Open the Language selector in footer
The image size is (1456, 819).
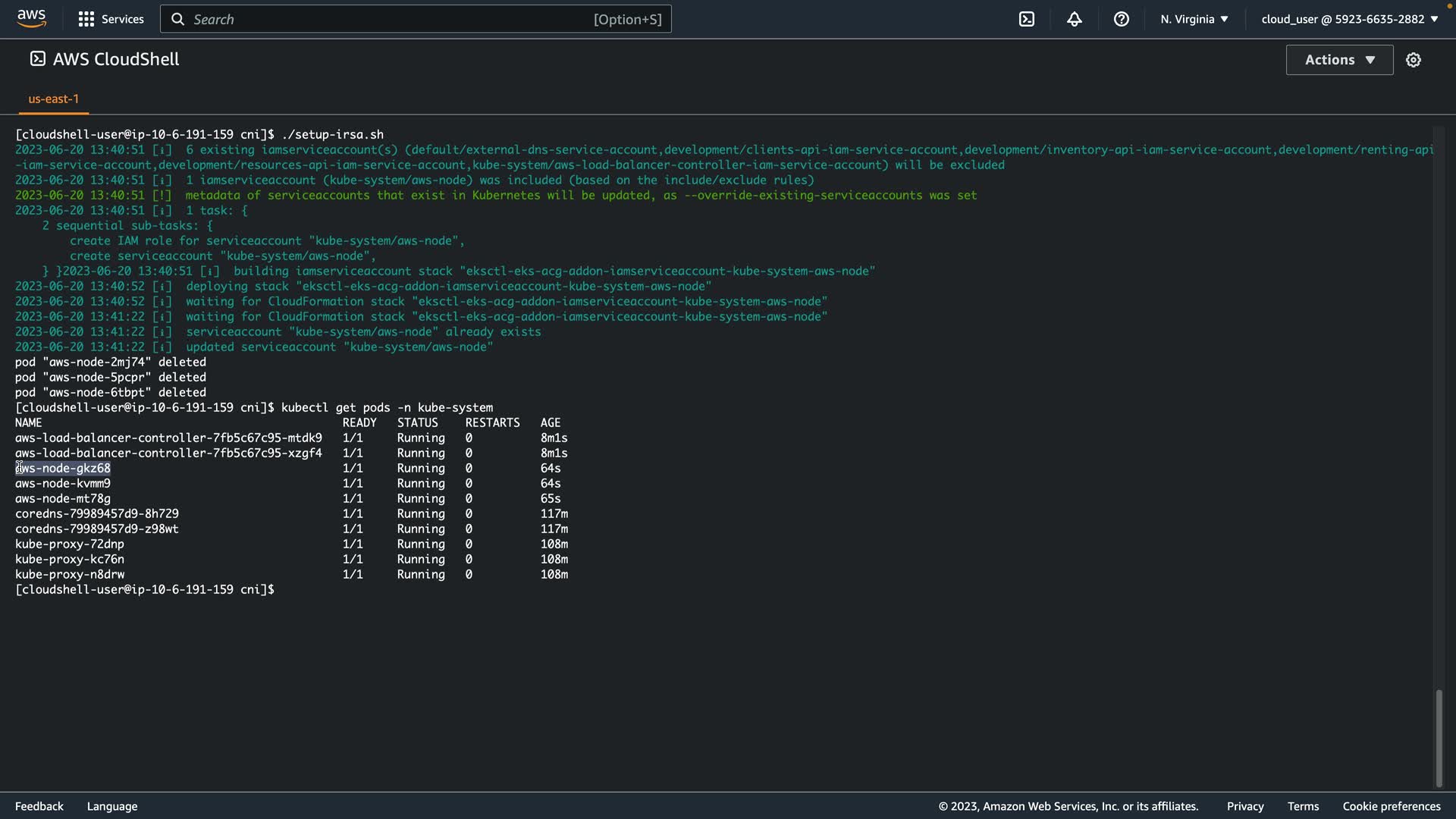pyautogui.click(x=112, y=806)
